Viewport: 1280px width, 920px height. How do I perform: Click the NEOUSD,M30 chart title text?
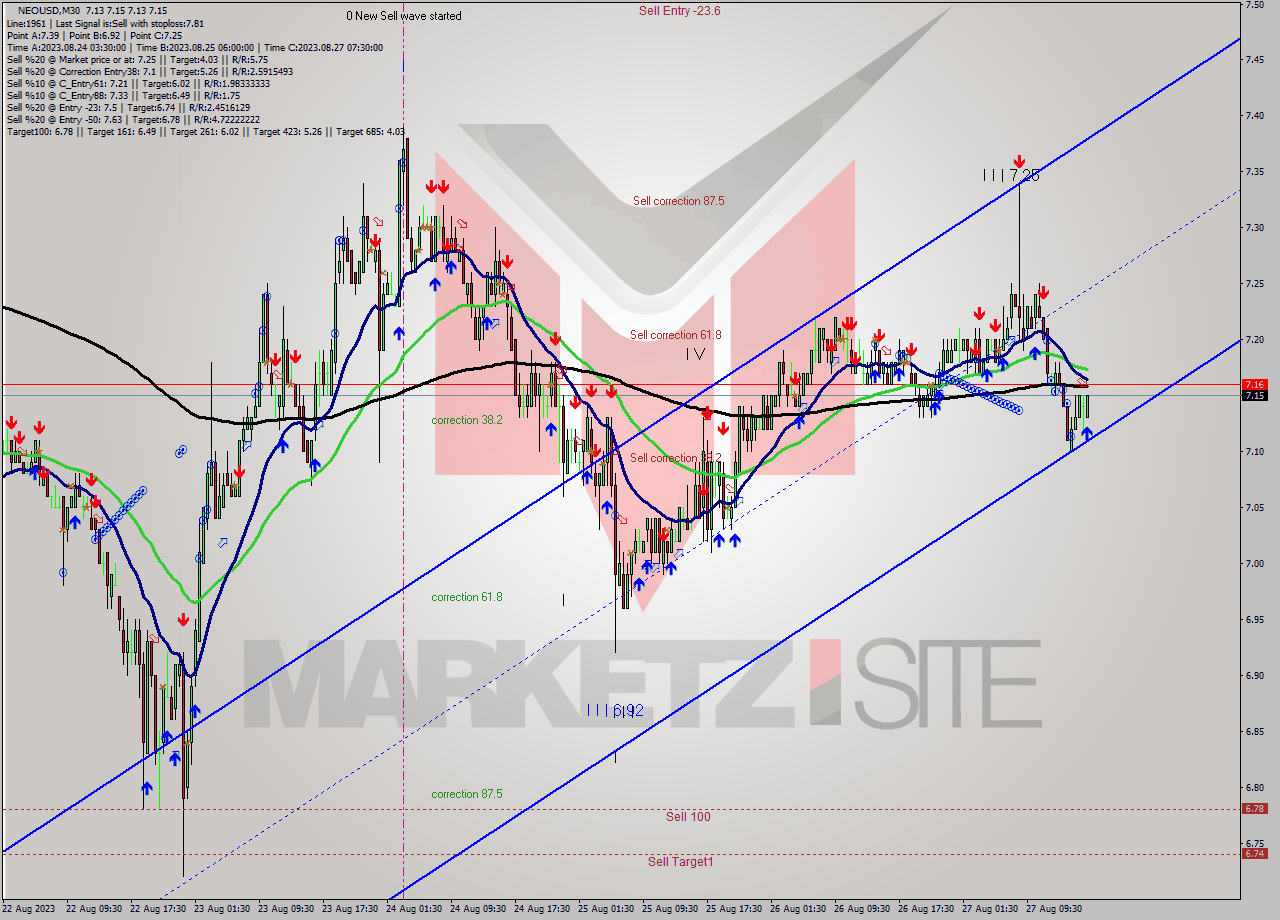[x=50, y=10]
